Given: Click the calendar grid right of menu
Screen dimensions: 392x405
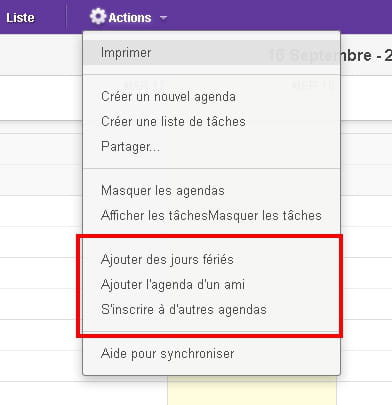Looking at the screenshot, I should (x=366, y=242).
